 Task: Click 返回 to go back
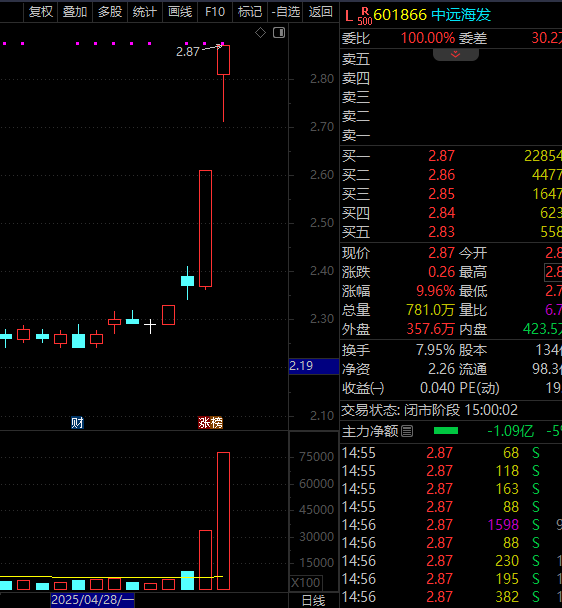click(x=320, y=12)
